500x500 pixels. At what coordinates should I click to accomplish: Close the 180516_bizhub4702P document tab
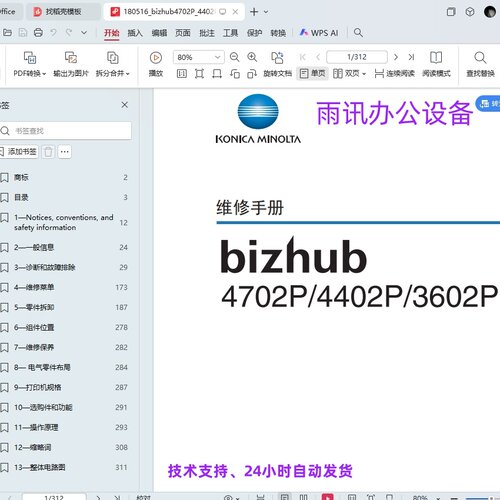(x=235, y=12)
